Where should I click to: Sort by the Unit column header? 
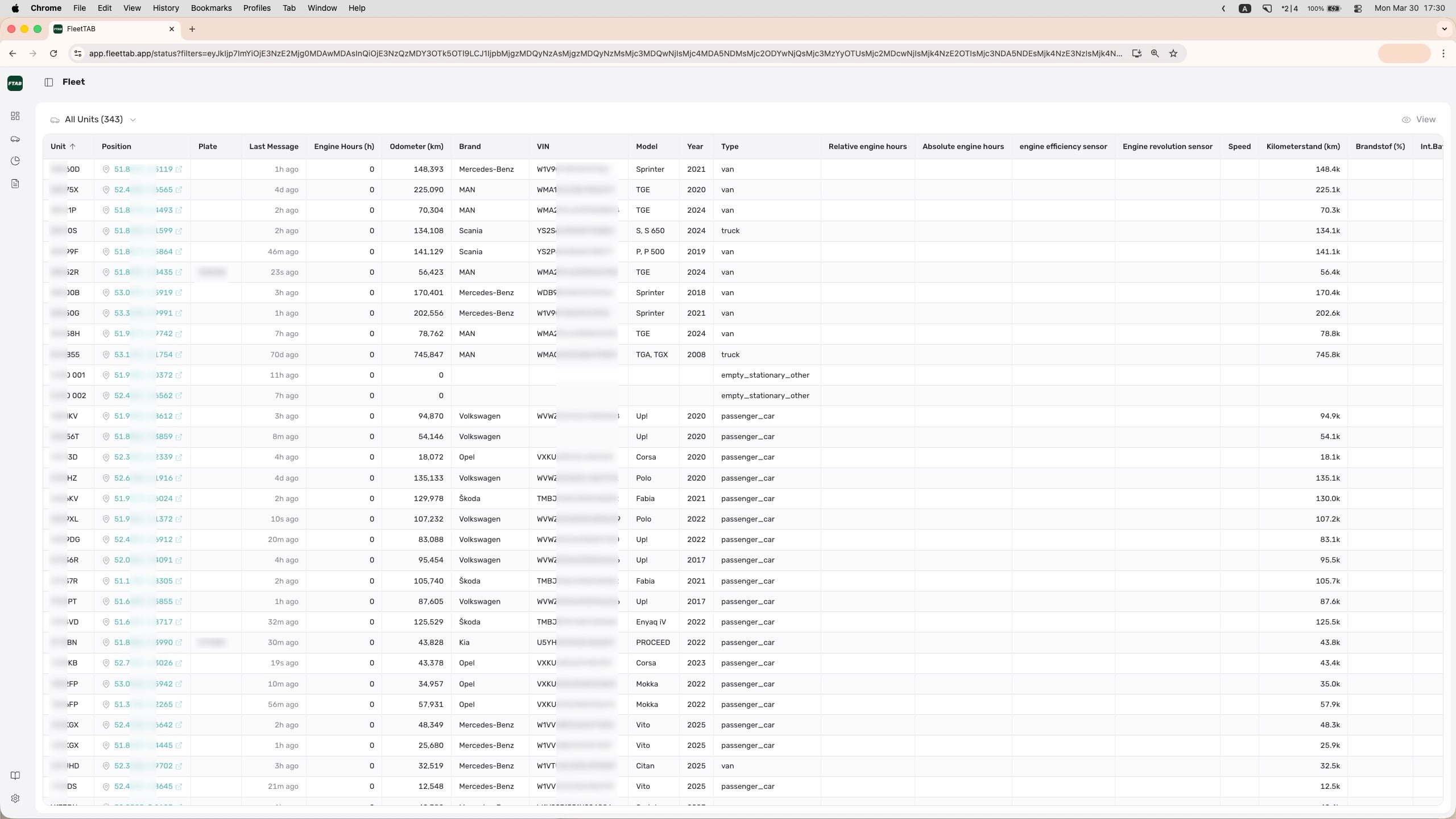(x=59, y=147)
